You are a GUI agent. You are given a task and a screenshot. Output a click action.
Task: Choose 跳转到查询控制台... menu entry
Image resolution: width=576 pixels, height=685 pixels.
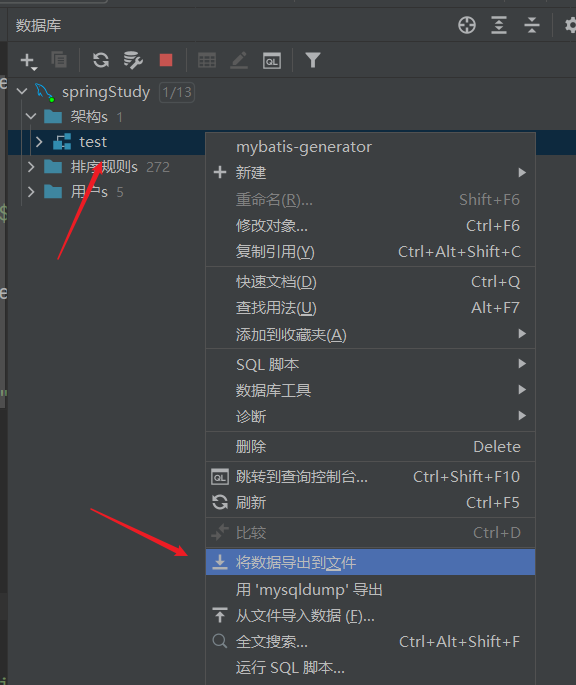click(x=370, y=477)
